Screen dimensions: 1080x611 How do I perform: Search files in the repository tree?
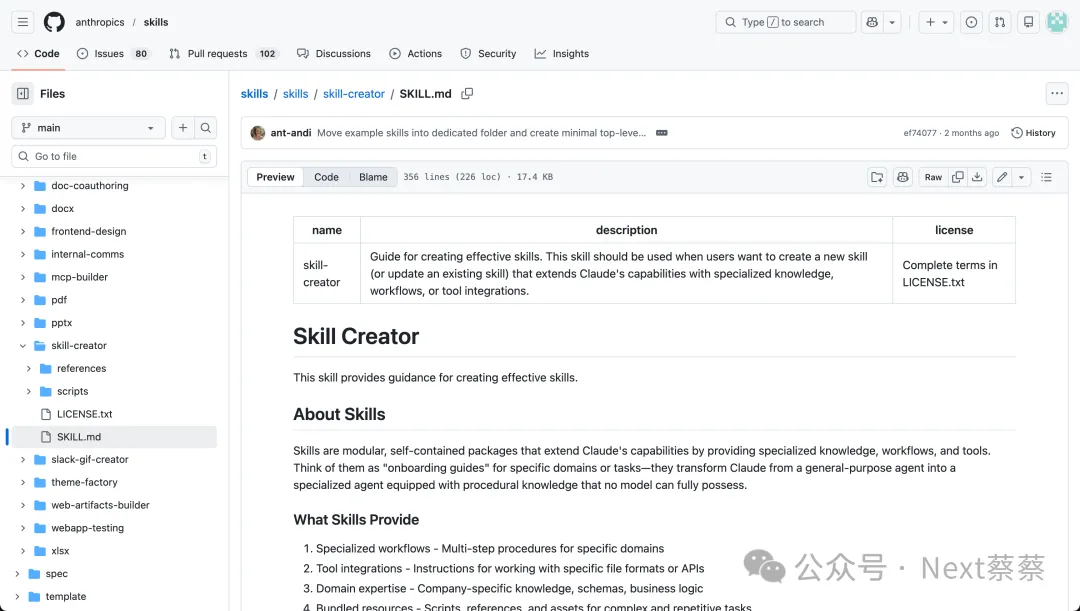click(x=206, y=128)
